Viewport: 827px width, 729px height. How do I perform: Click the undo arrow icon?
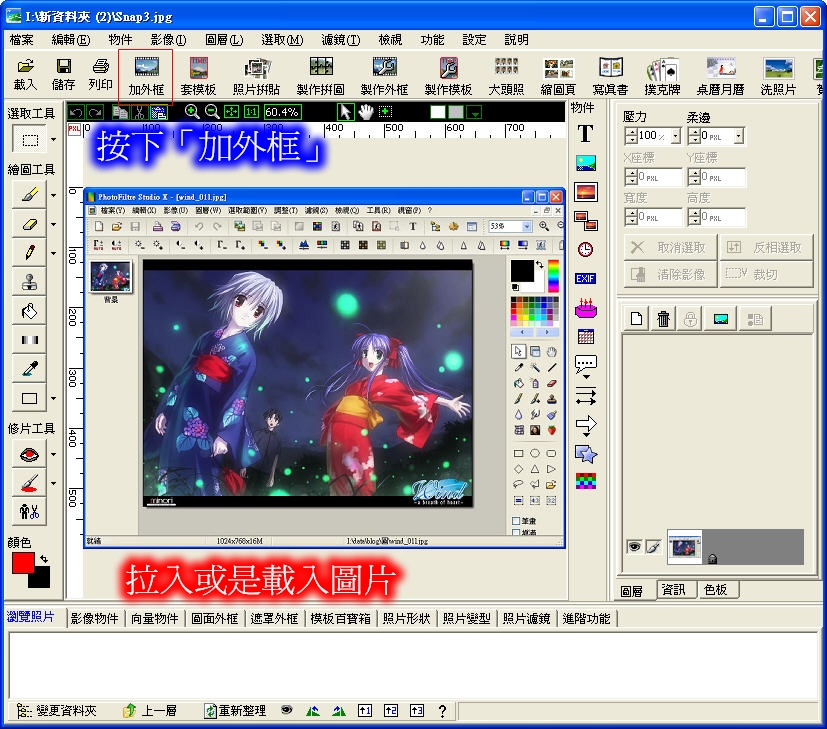76,112
